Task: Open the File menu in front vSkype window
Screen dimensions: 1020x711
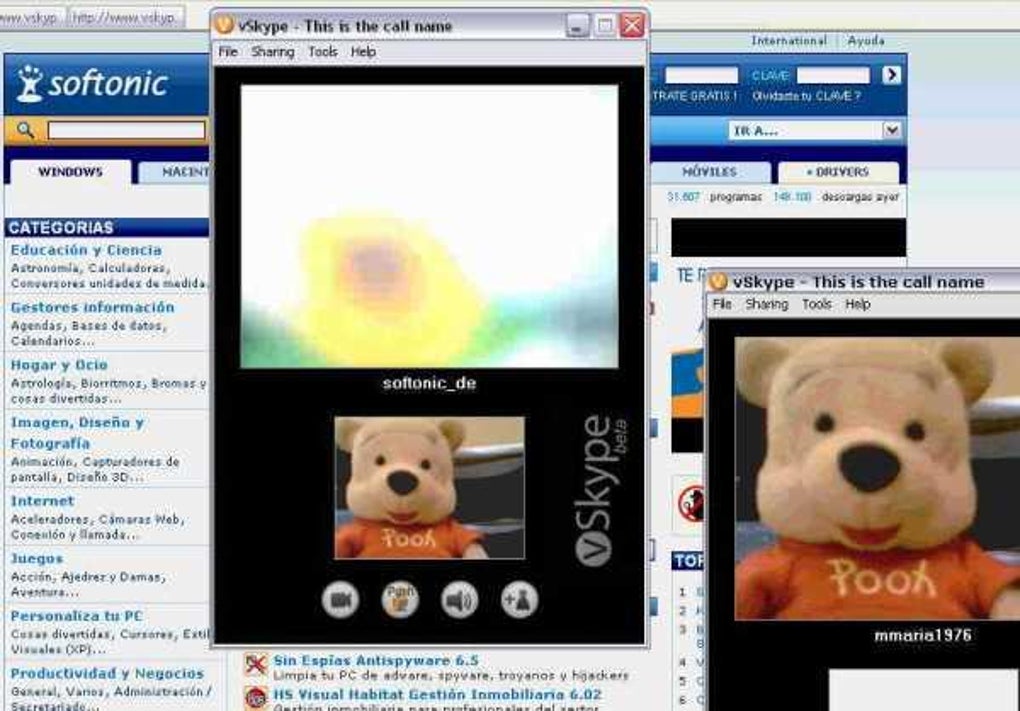Action: (228, 52)
